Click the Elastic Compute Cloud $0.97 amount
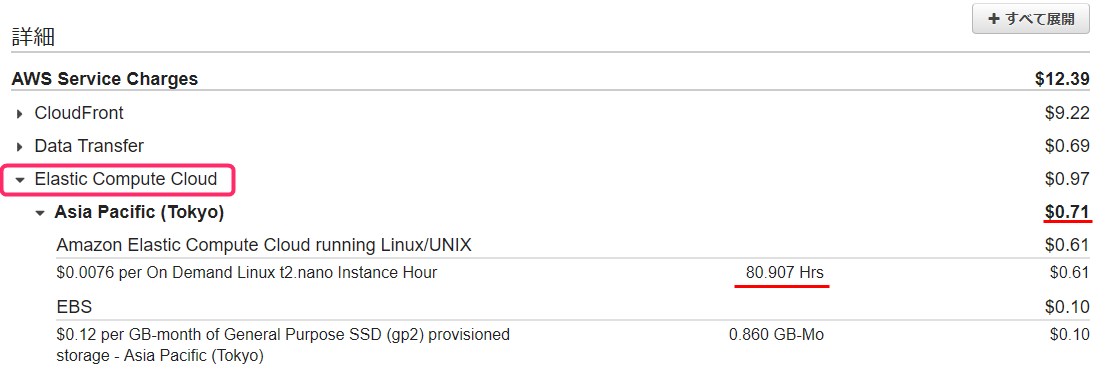The height and width of the screenshot is (372, 1107). point(1067,179)
